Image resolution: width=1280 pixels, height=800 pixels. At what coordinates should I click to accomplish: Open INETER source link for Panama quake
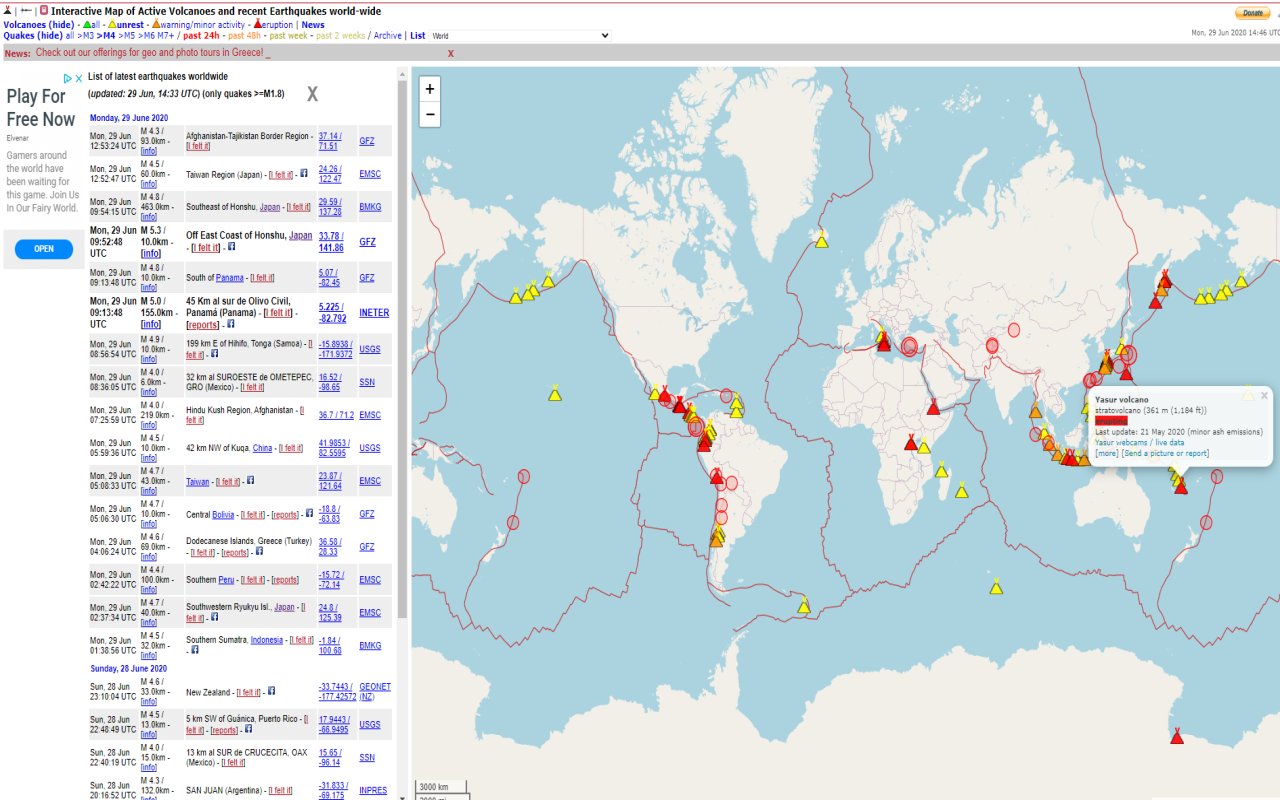tap(374, 313)
